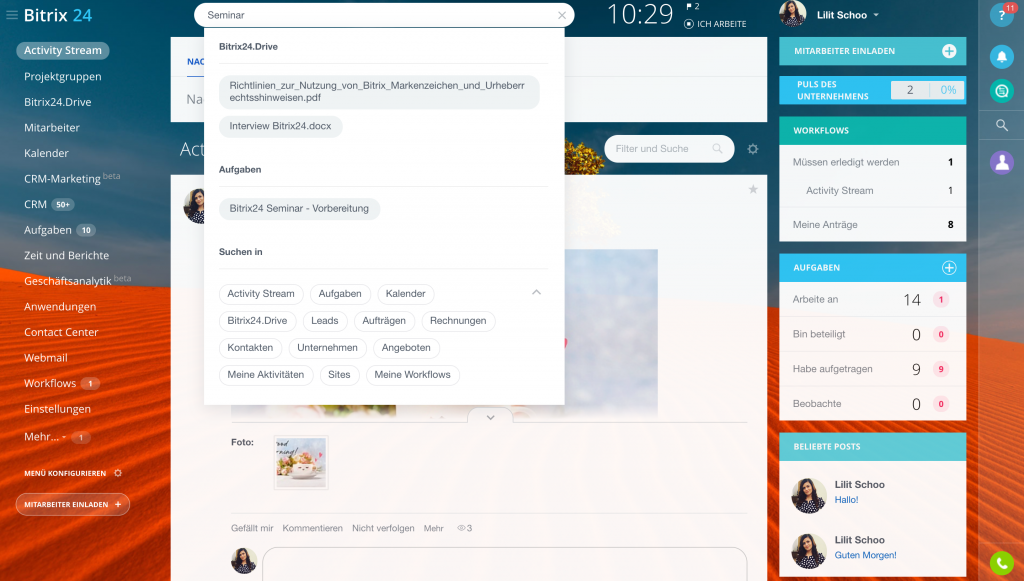The height and width of the screenshot is (581, 1024).
Task: Search in Angeboten chip
Action: click(x=406, y=348)
